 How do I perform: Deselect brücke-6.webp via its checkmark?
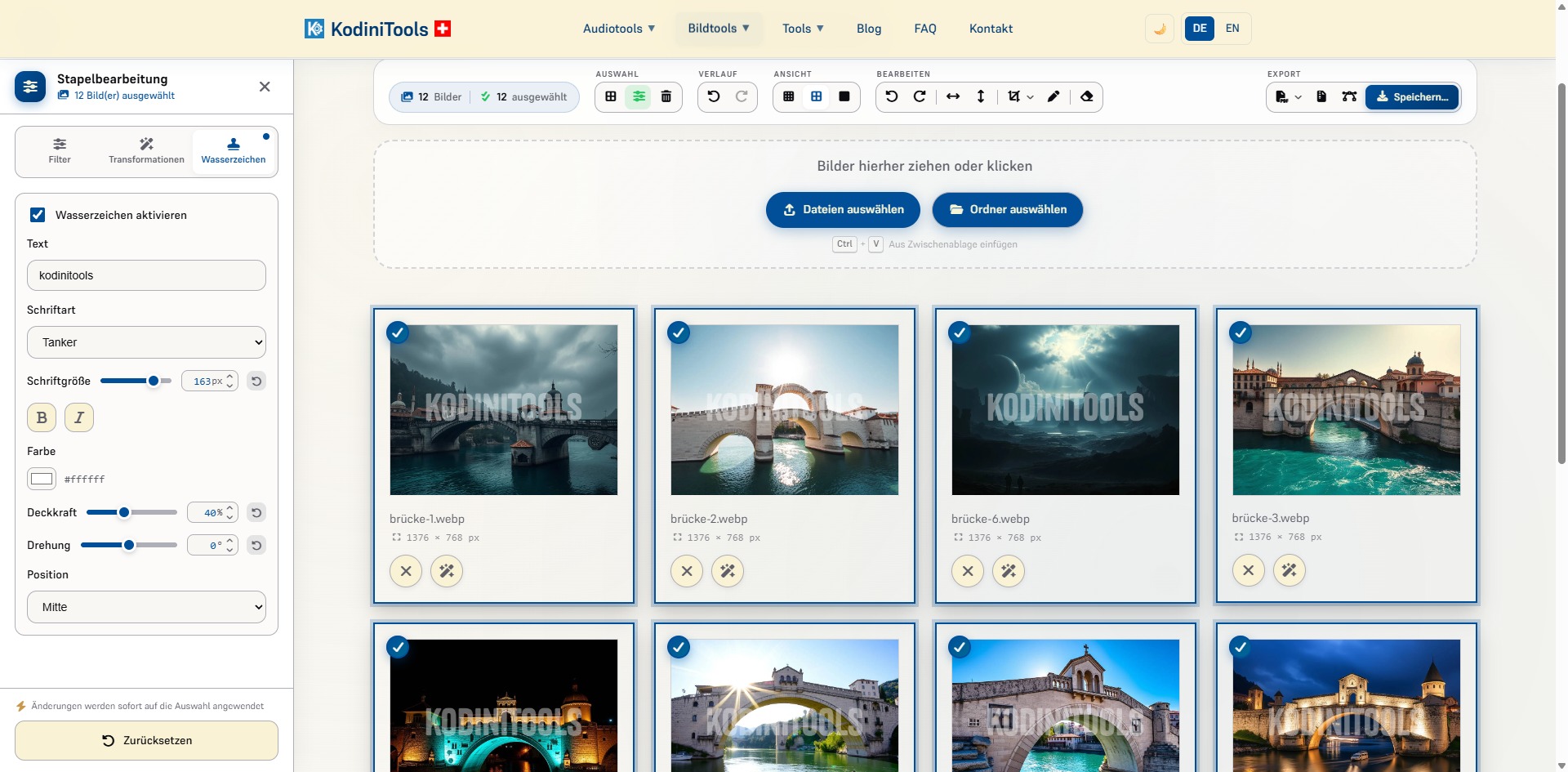coord(960,332)
